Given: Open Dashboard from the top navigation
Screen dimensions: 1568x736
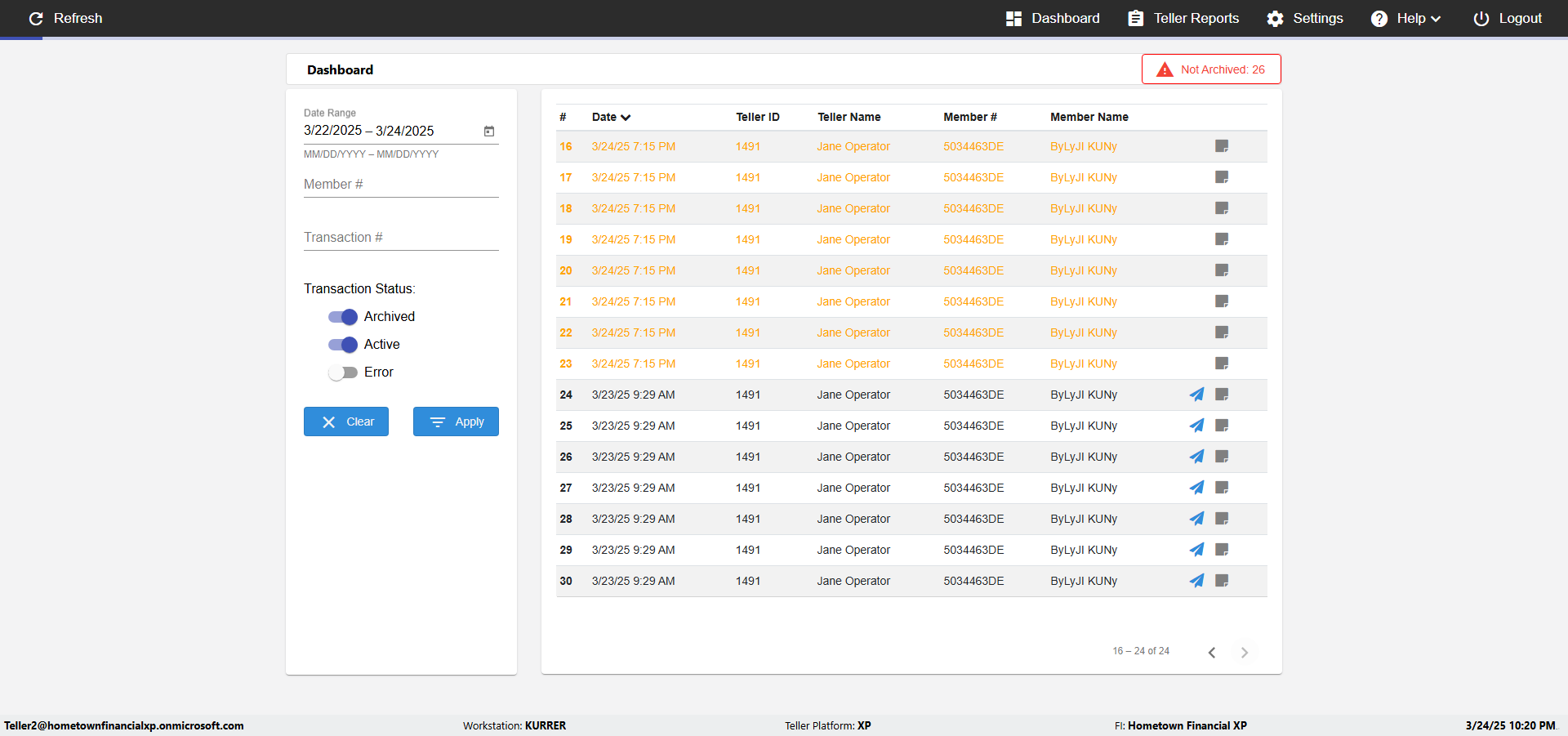Looking at the screenshot, I should (x=1053, y=18).
